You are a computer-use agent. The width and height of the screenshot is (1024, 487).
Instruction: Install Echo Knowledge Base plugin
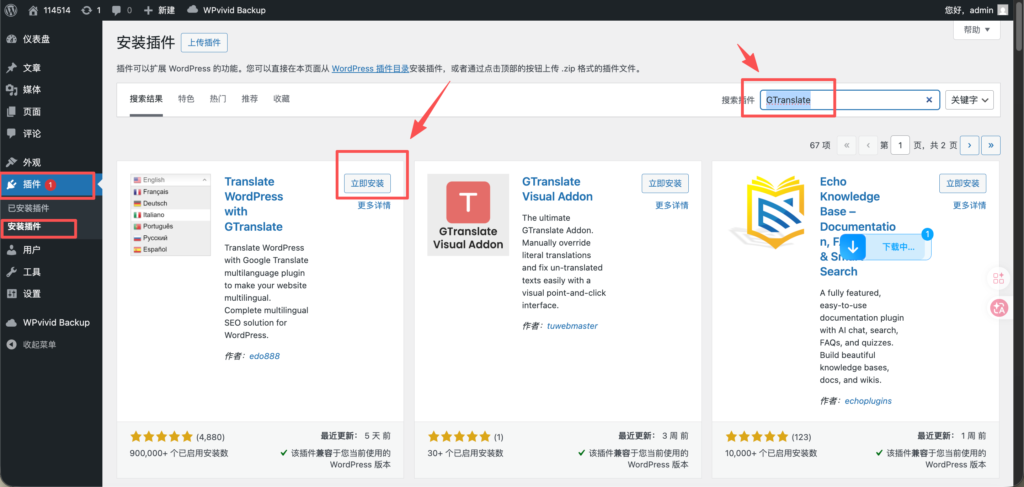coord(963,183)
